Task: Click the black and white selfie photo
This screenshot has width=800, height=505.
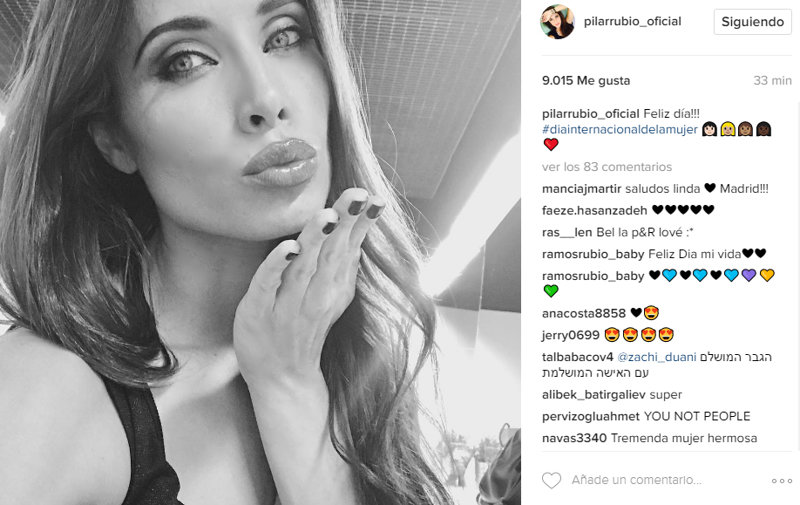Action: [260, 252]
